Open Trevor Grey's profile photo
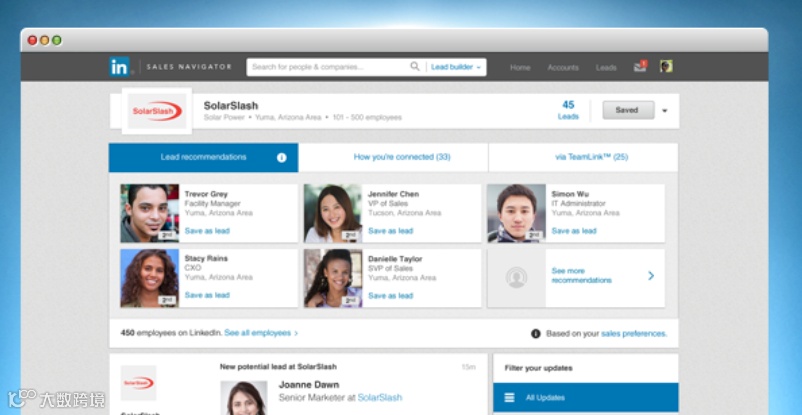 coord(150,213)
